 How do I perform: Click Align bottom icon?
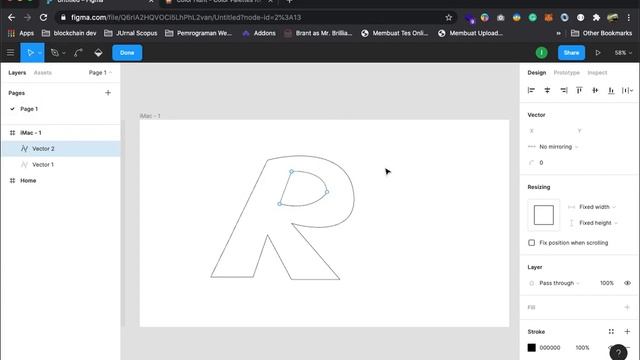(x=611, y=90)
